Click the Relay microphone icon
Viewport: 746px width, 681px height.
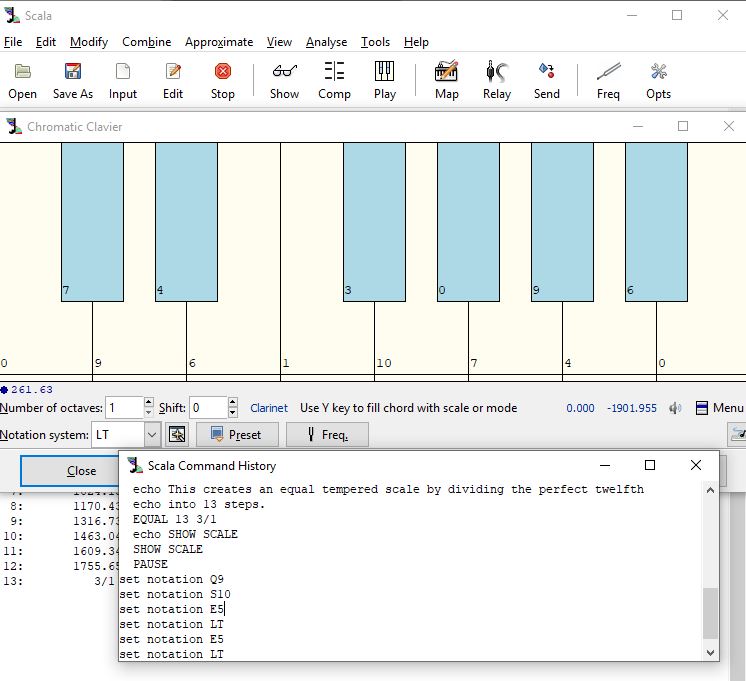(x=496, y=72)
